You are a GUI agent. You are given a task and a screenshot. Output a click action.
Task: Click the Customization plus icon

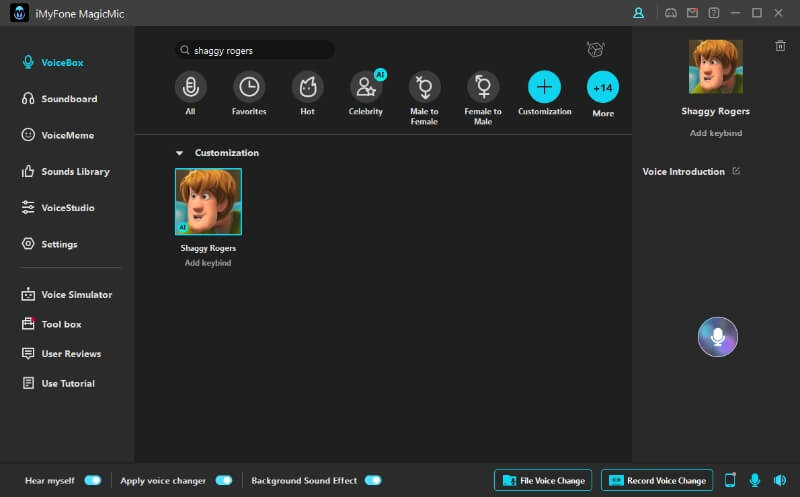click(544, 87)
